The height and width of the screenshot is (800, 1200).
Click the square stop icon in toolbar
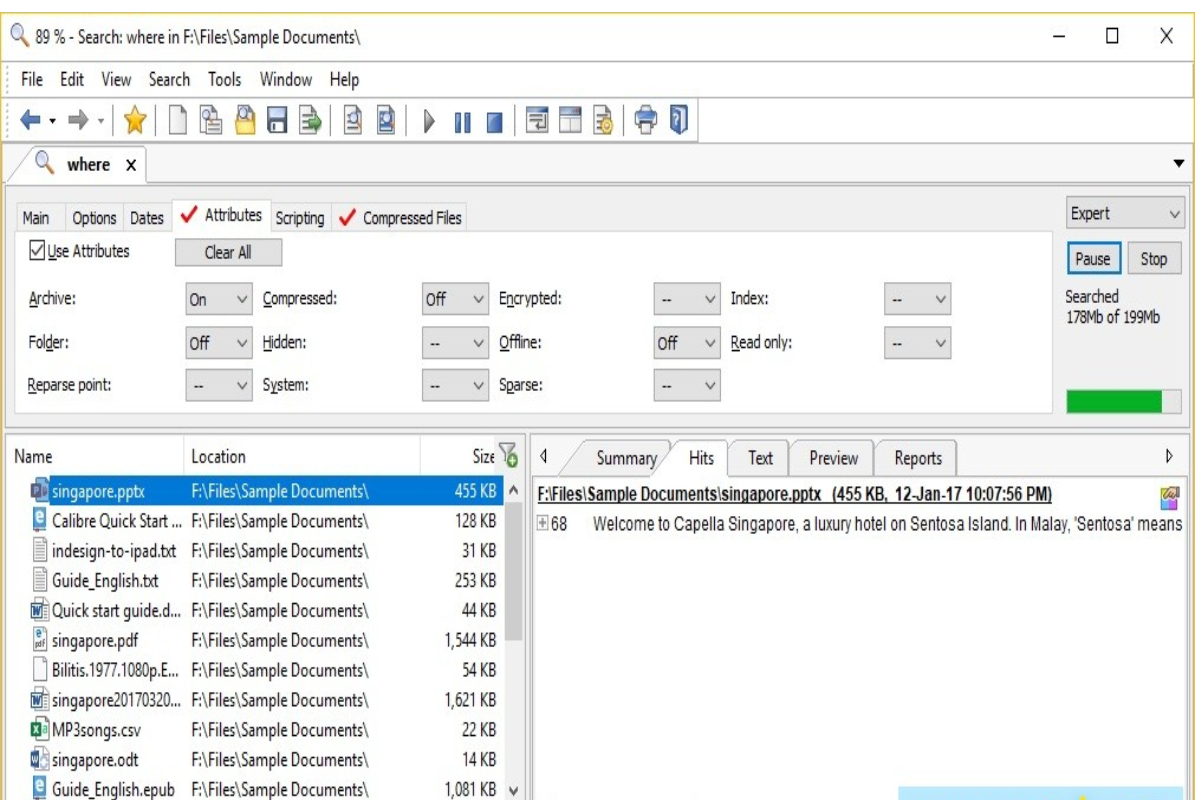coord(494,122)
